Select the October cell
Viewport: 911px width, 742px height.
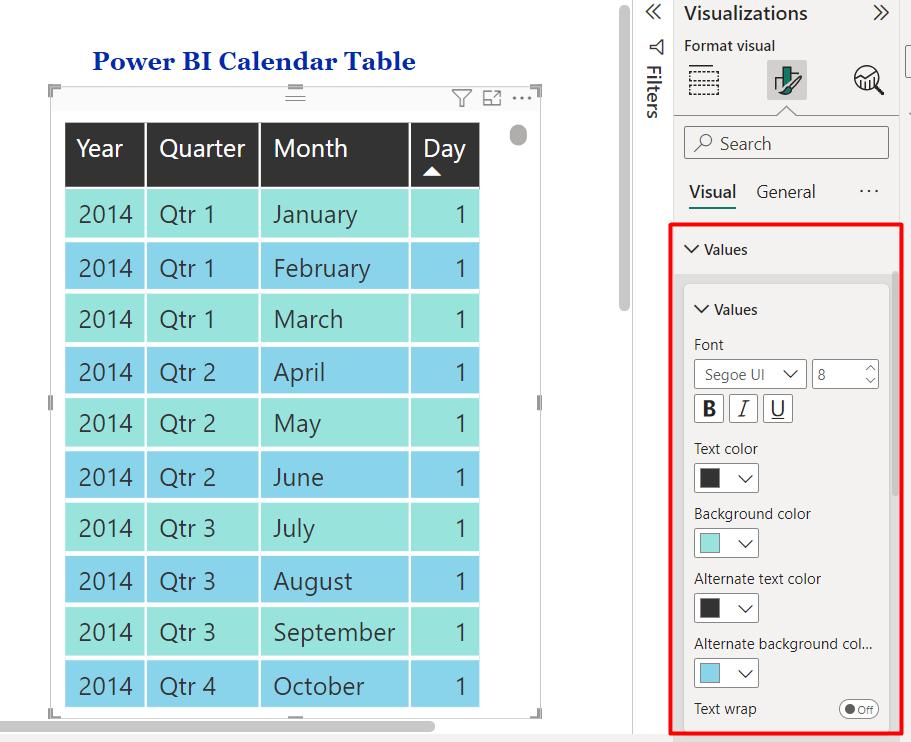point(335,686)
